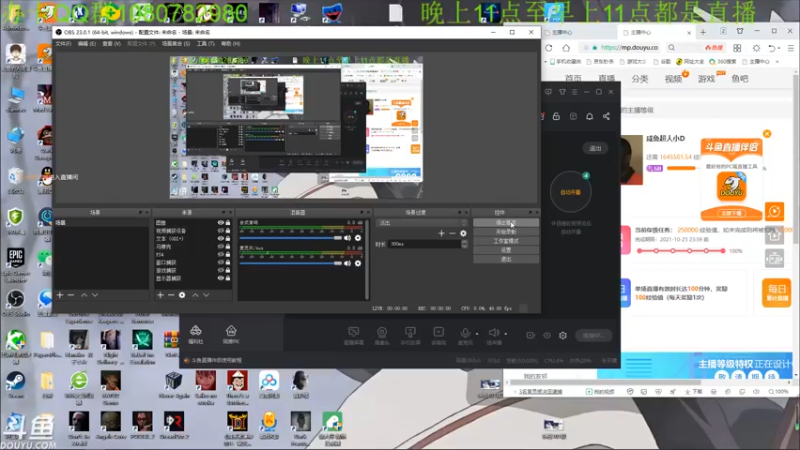
Task: Open 福利社 in Douyu companion
Action: click(195, 334)
